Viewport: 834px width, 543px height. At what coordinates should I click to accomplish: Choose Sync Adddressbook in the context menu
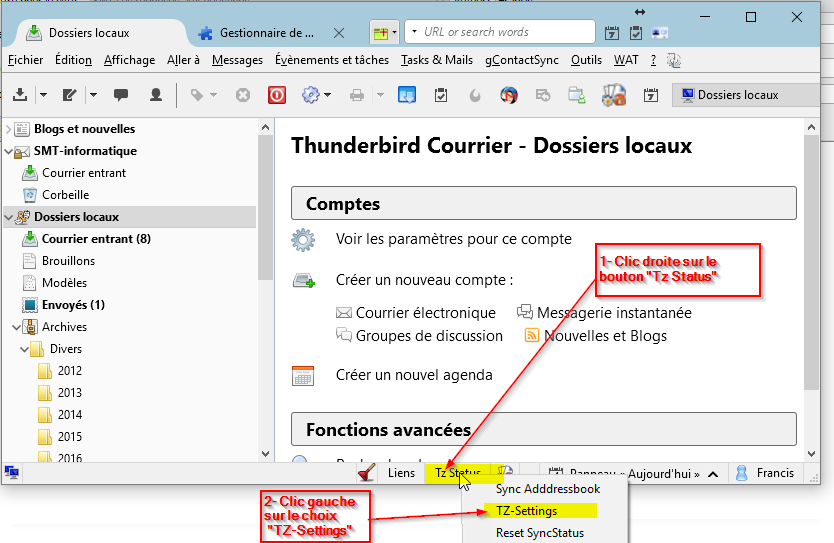pos(547,489)
